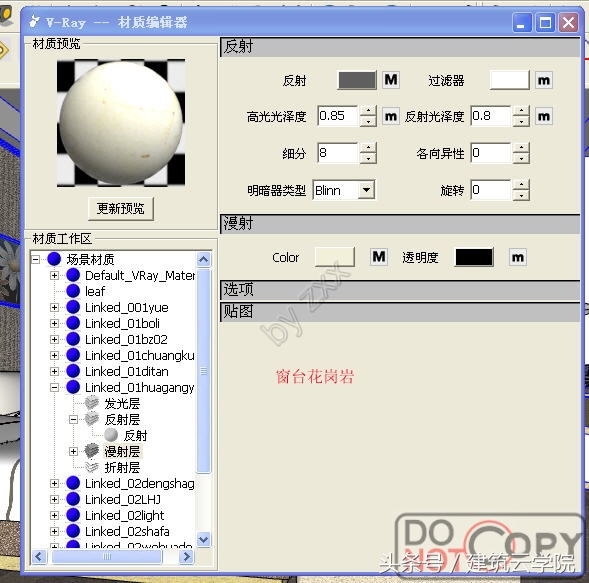
Task: Click the 更新预览 button
Action: click(121, 208)
